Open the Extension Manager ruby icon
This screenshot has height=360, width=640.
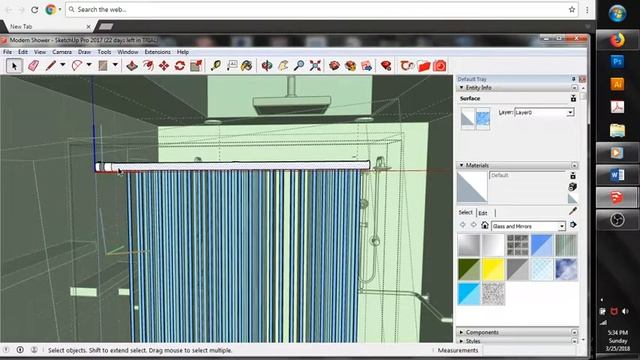tap(386, 66)
